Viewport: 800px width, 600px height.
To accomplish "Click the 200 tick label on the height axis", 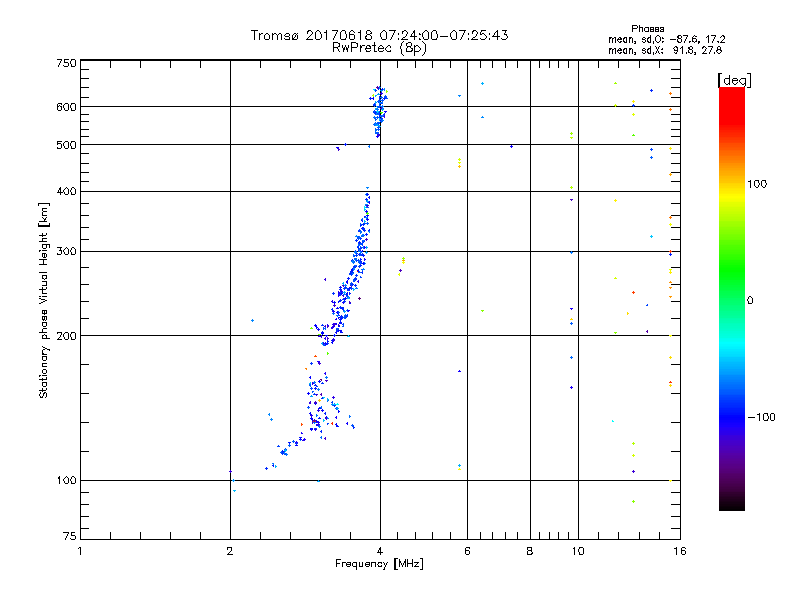I will [65, 336].
